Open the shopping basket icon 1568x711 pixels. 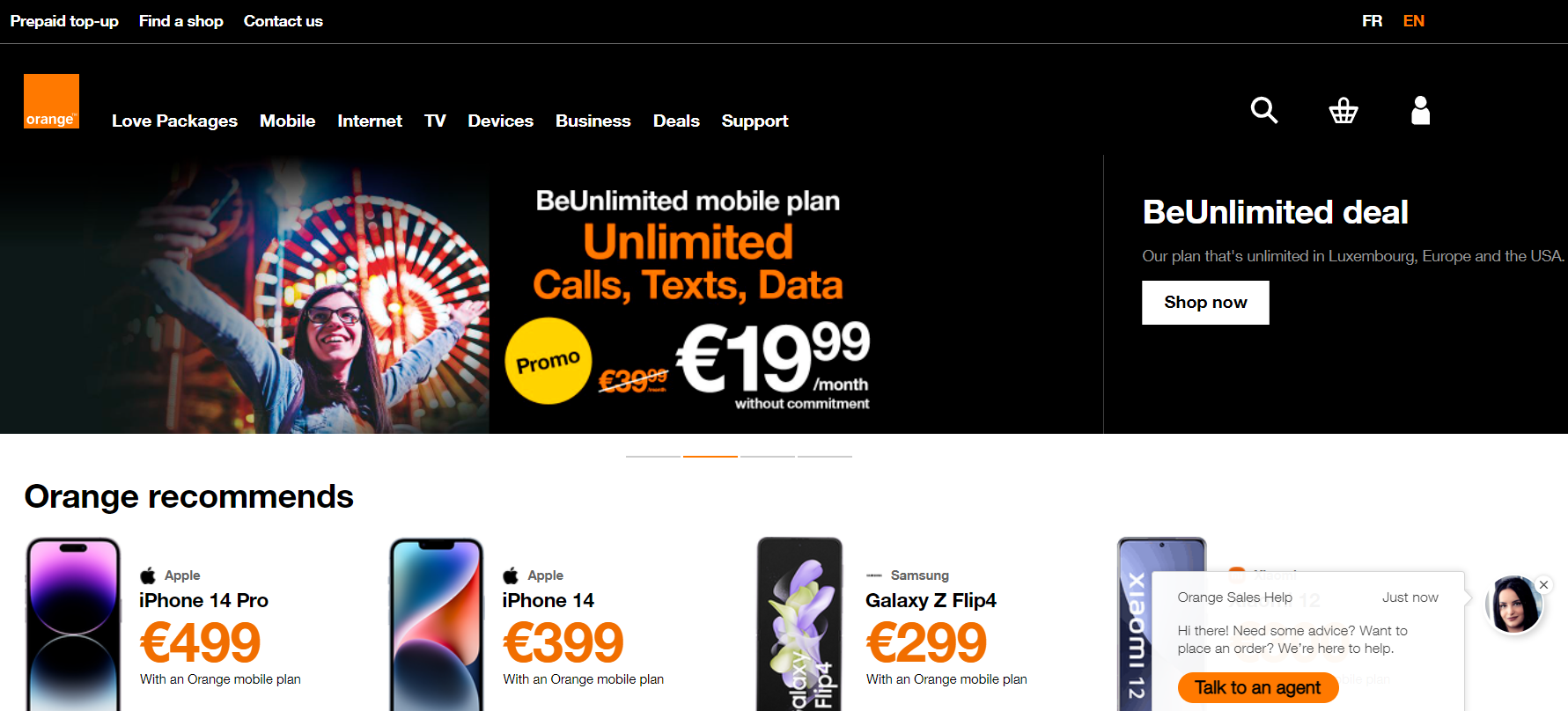tap(1343, 110)
